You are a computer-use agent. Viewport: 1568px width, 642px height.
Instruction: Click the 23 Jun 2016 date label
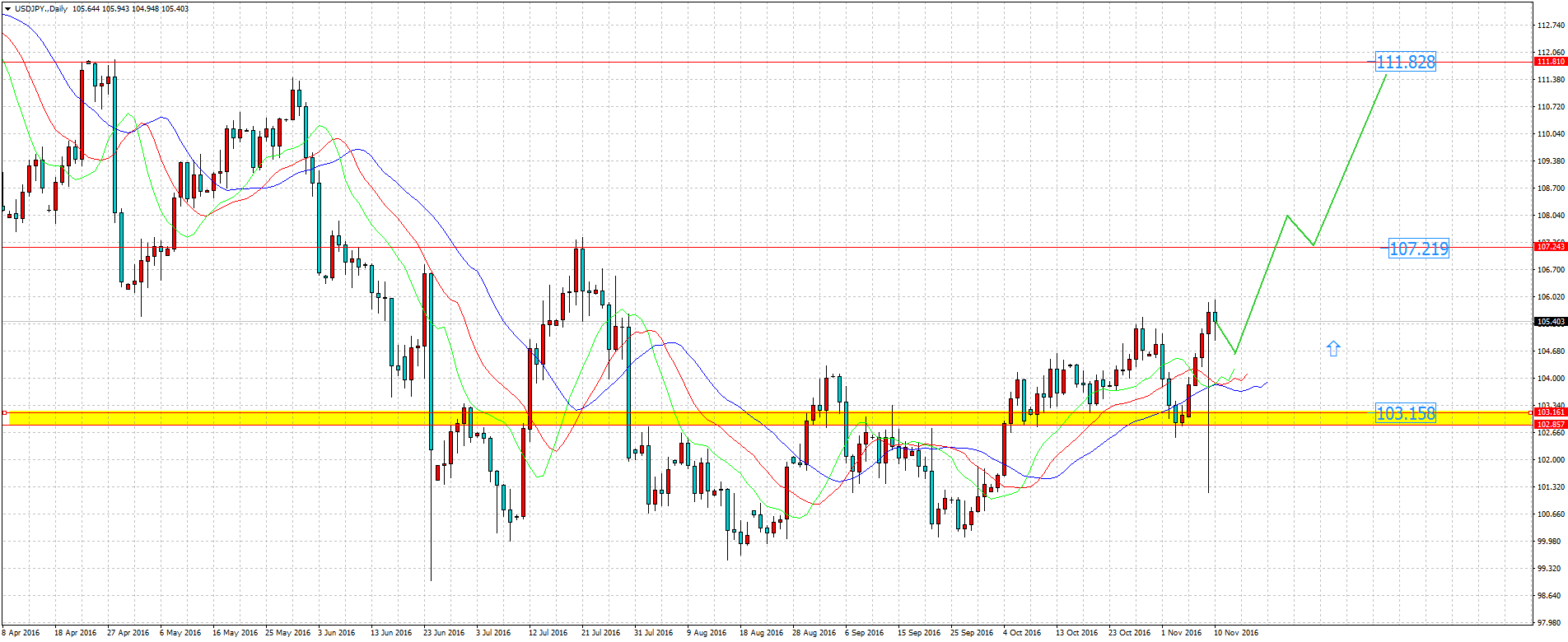pyautogui.click(x=443, y=633)
